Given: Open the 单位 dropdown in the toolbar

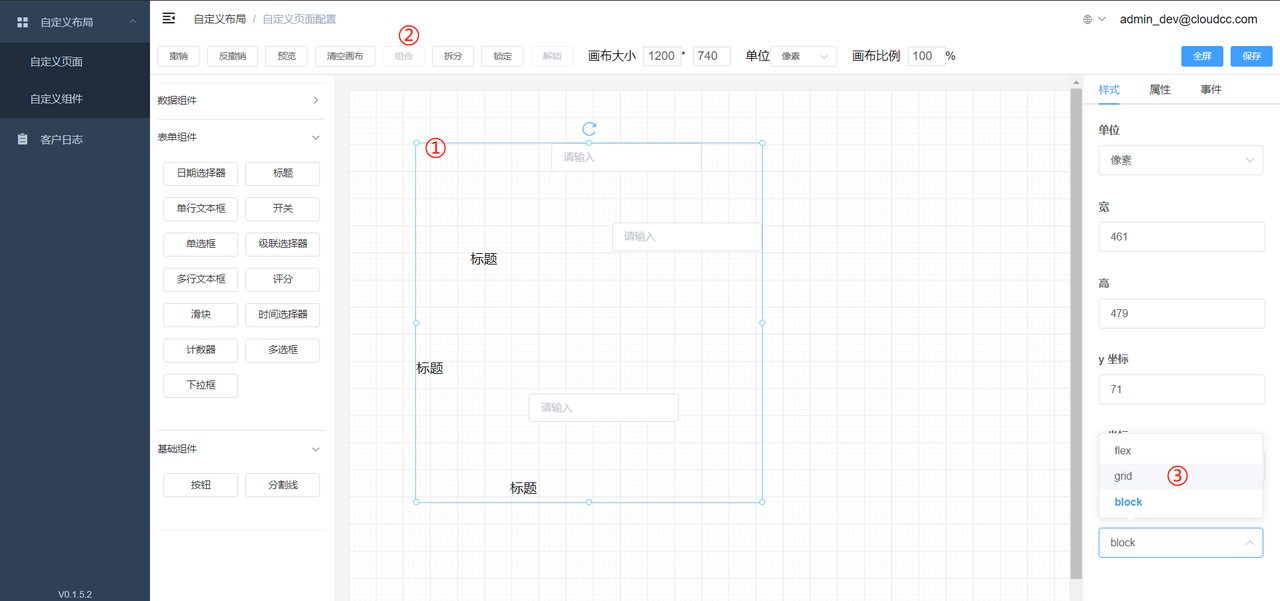Looking at the screenshot, I should [804, 56].
